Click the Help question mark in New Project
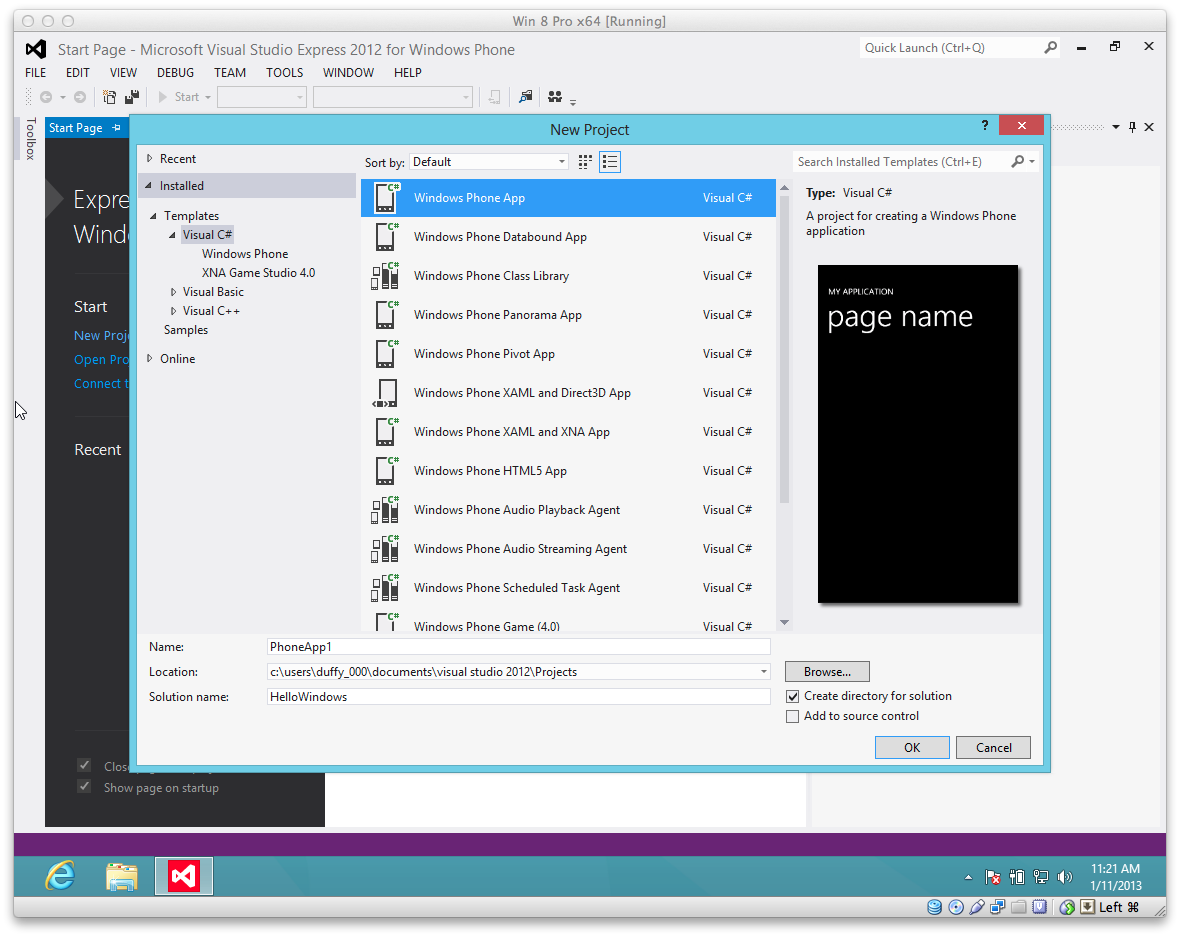1180x937 pixels. [x=985, y=126]
